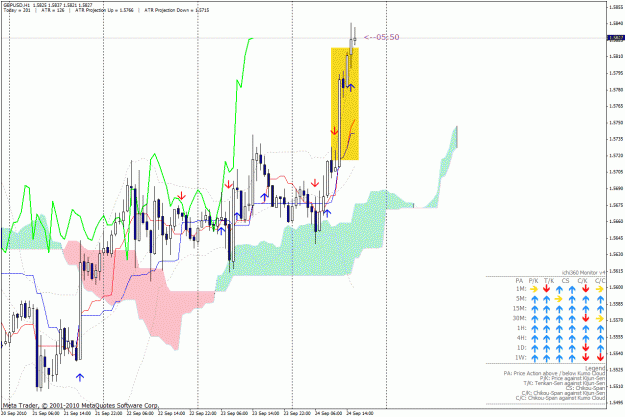Image resolution: width=625 pixels, height=417 pixels.
Task: Click the yellow sideways arrow in the 5M row
Action: 559,299
